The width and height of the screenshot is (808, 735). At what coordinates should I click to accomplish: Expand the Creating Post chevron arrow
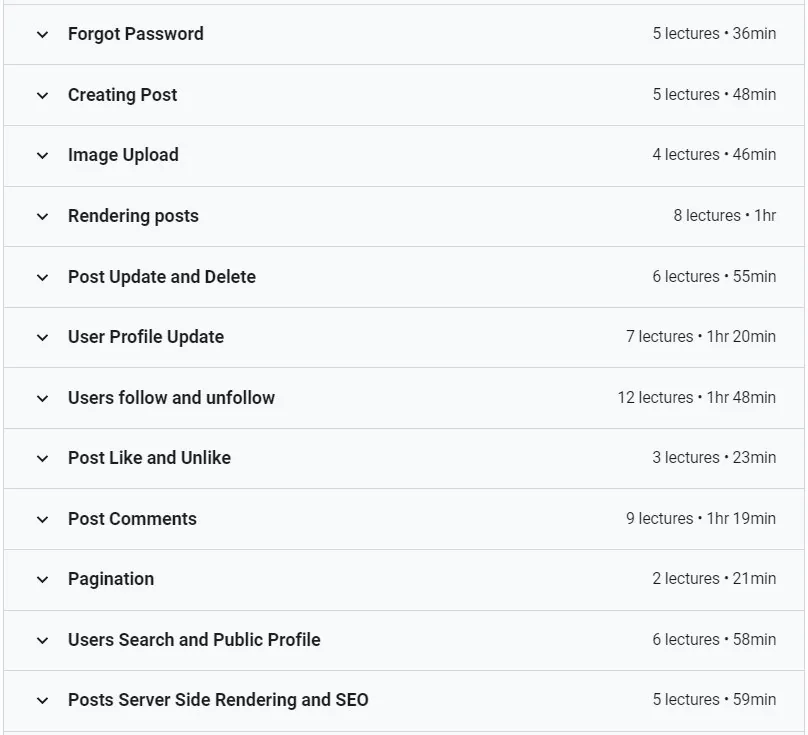tap(43, 95)
